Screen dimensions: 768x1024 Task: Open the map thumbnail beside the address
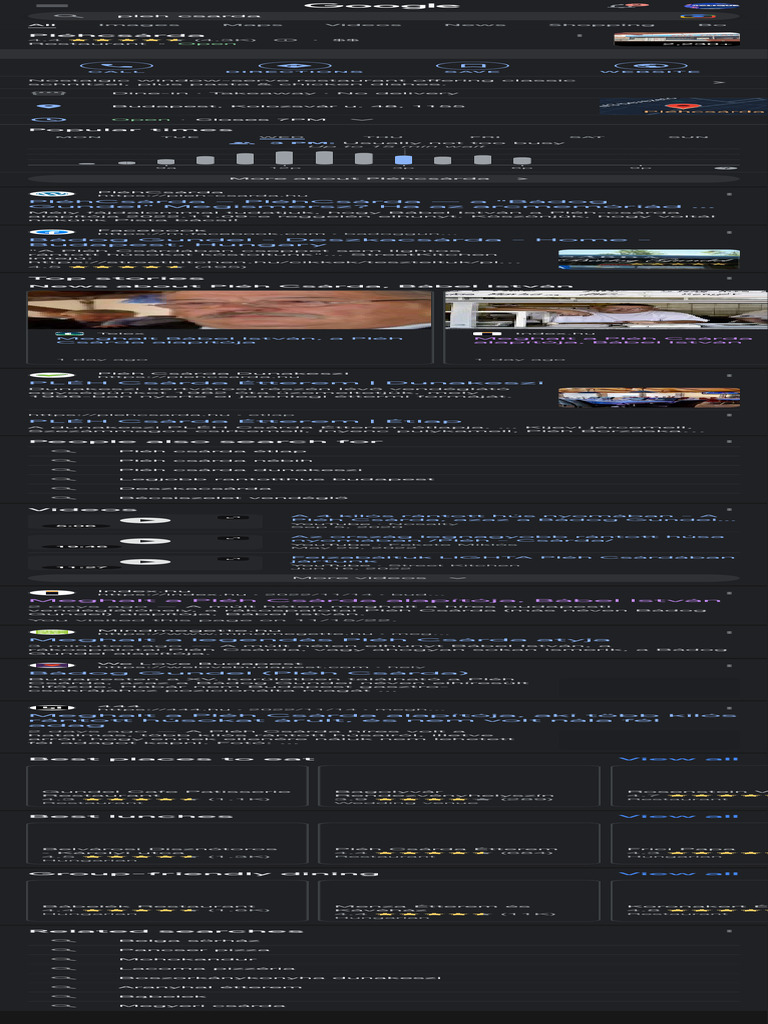(683, 106)
